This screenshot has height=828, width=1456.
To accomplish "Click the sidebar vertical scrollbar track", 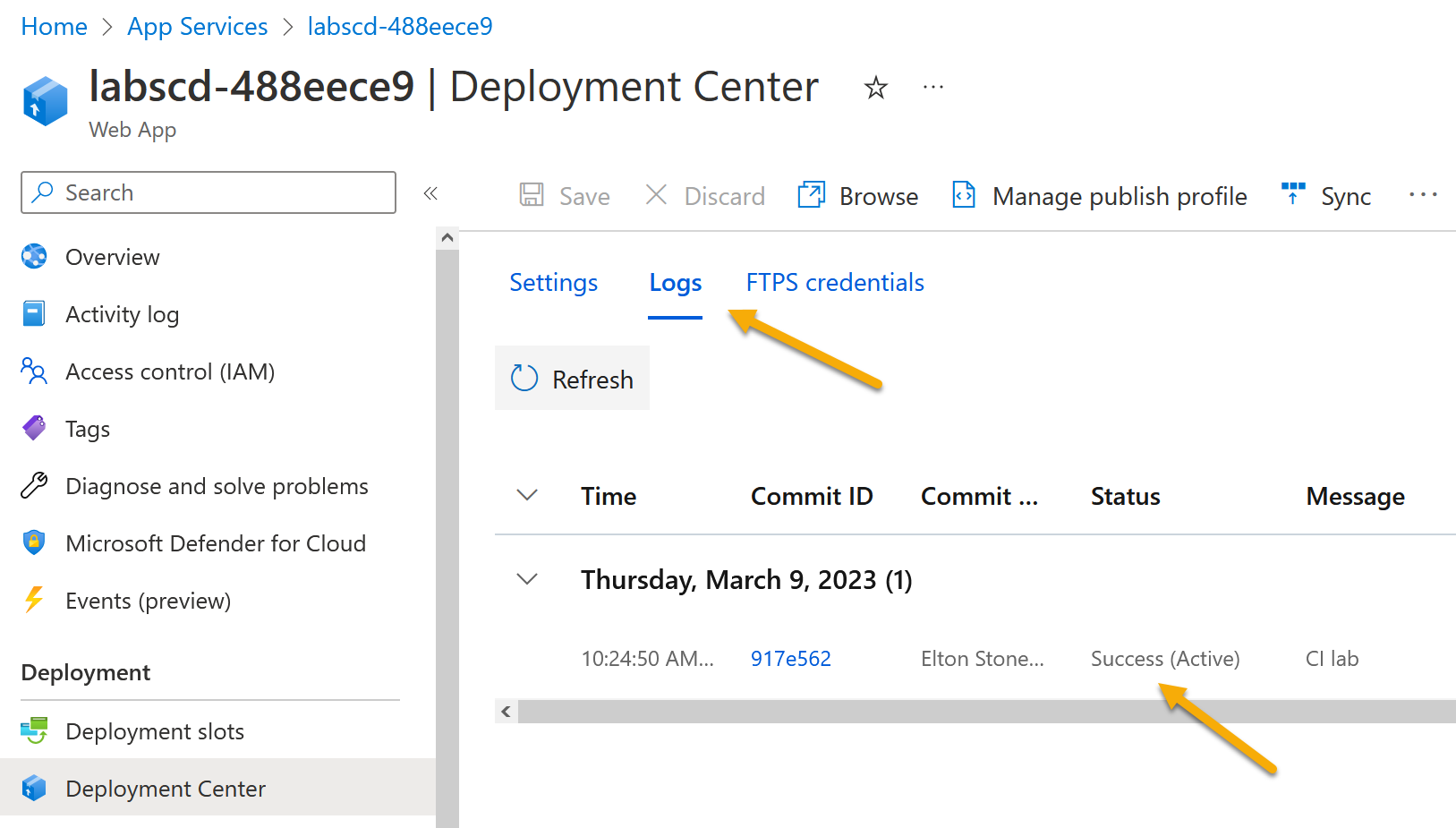I will (447, 538).
